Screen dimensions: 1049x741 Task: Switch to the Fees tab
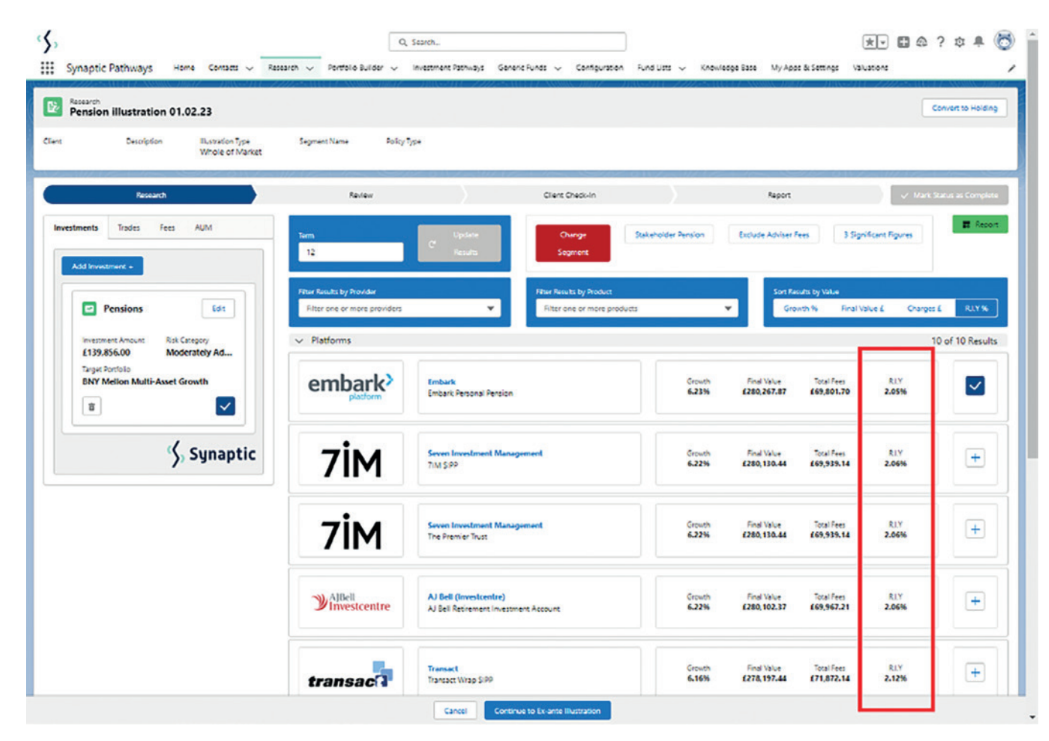point(167,227)
